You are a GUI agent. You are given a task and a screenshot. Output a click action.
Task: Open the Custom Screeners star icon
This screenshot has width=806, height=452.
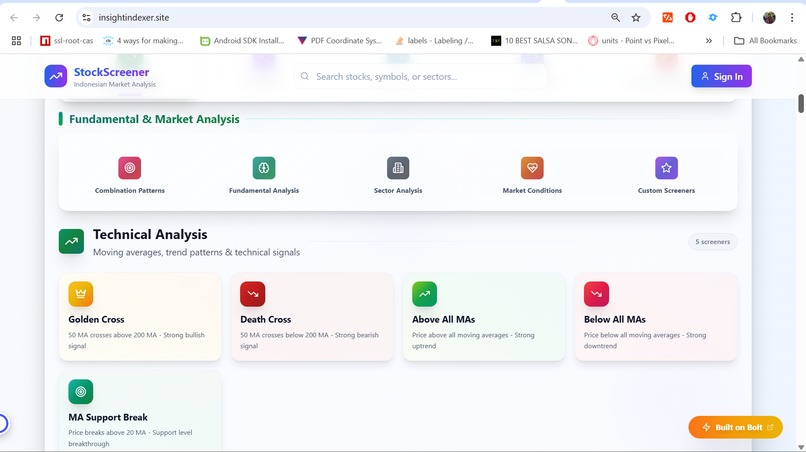click(666, 168)
